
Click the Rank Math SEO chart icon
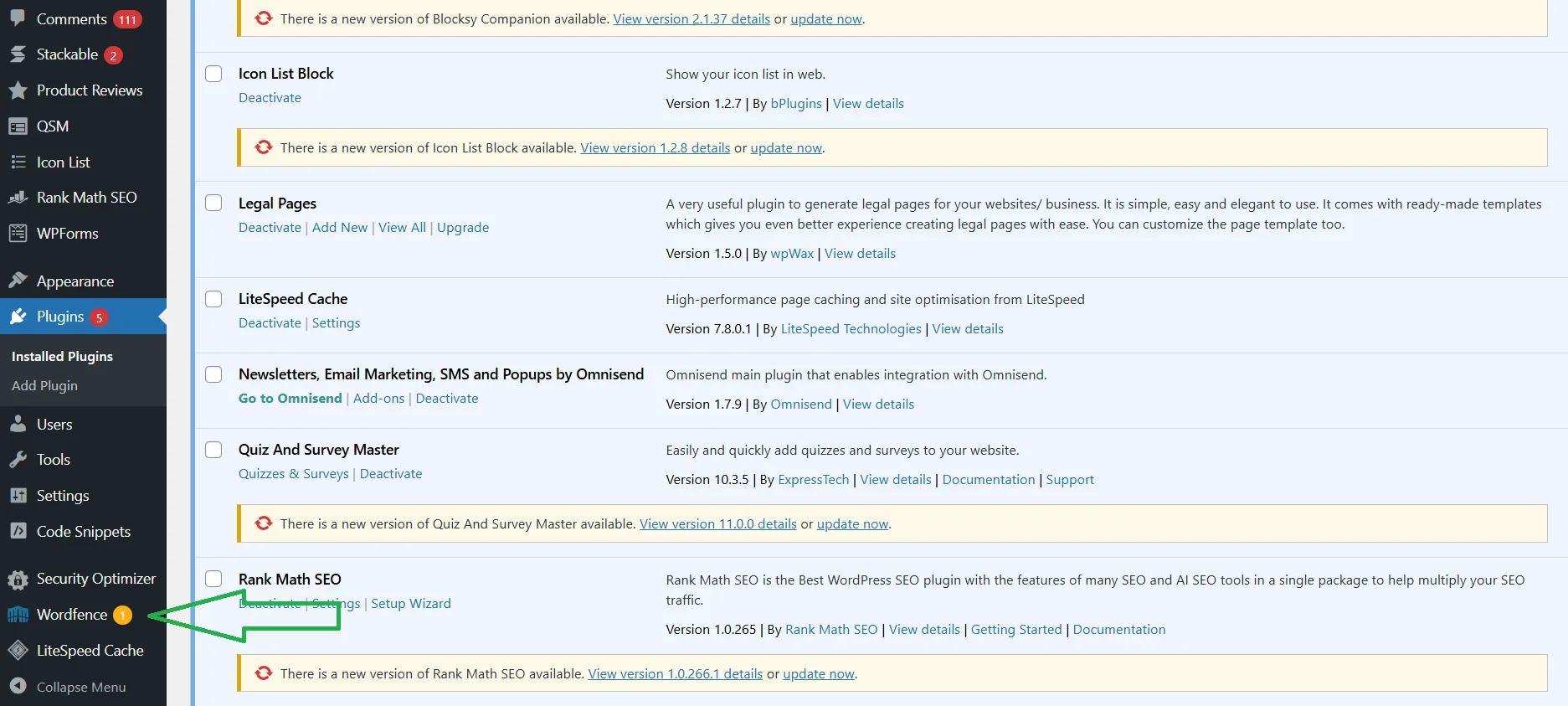click(18, 198)
